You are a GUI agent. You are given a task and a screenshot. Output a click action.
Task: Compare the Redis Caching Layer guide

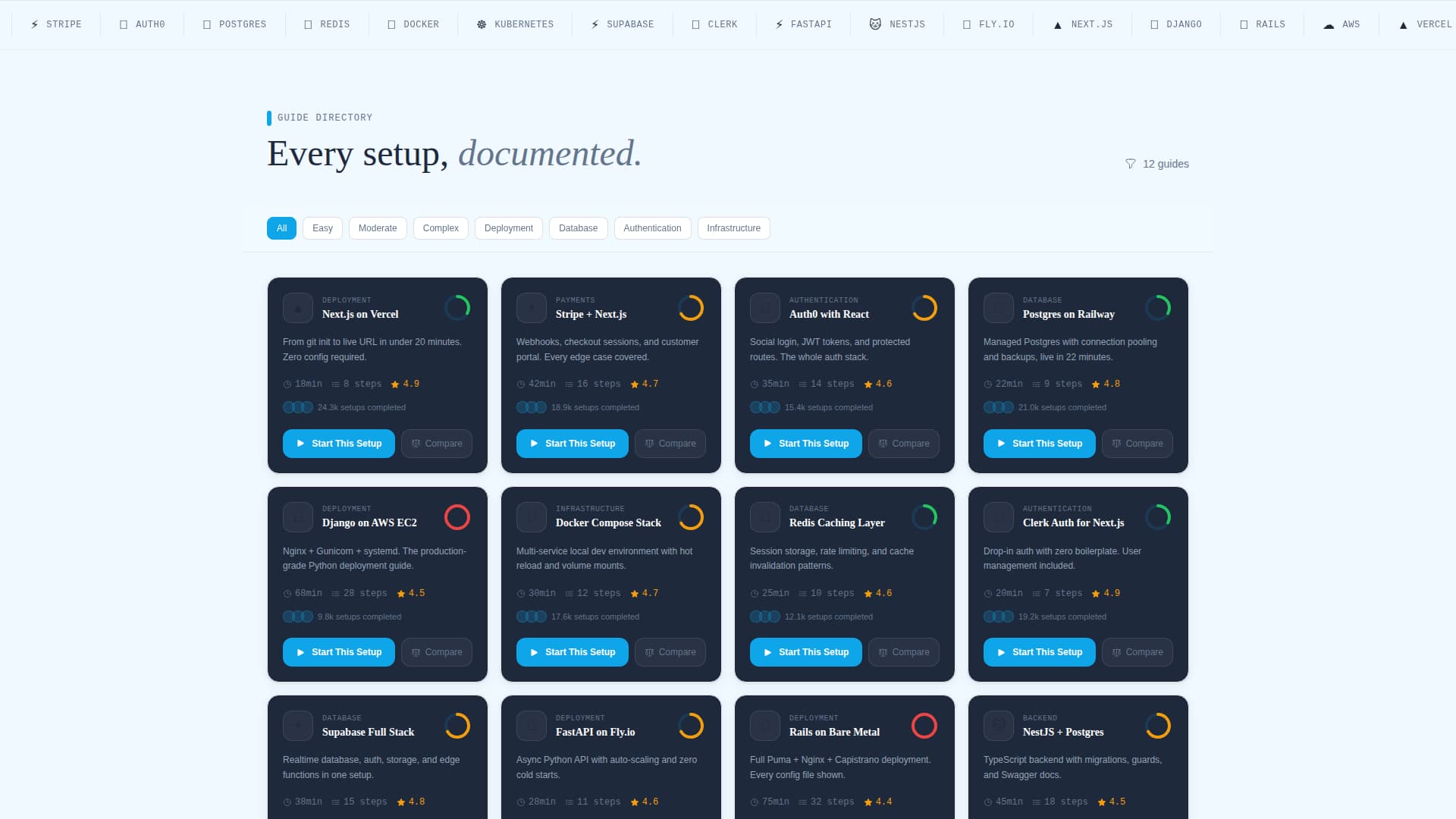tap(904, 652)
